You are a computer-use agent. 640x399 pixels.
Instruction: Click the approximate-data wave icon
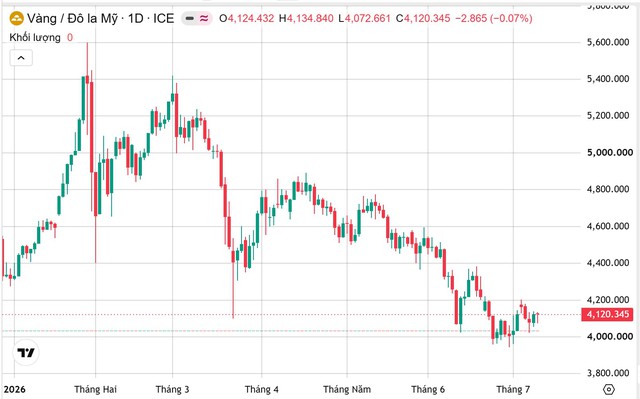204,18
